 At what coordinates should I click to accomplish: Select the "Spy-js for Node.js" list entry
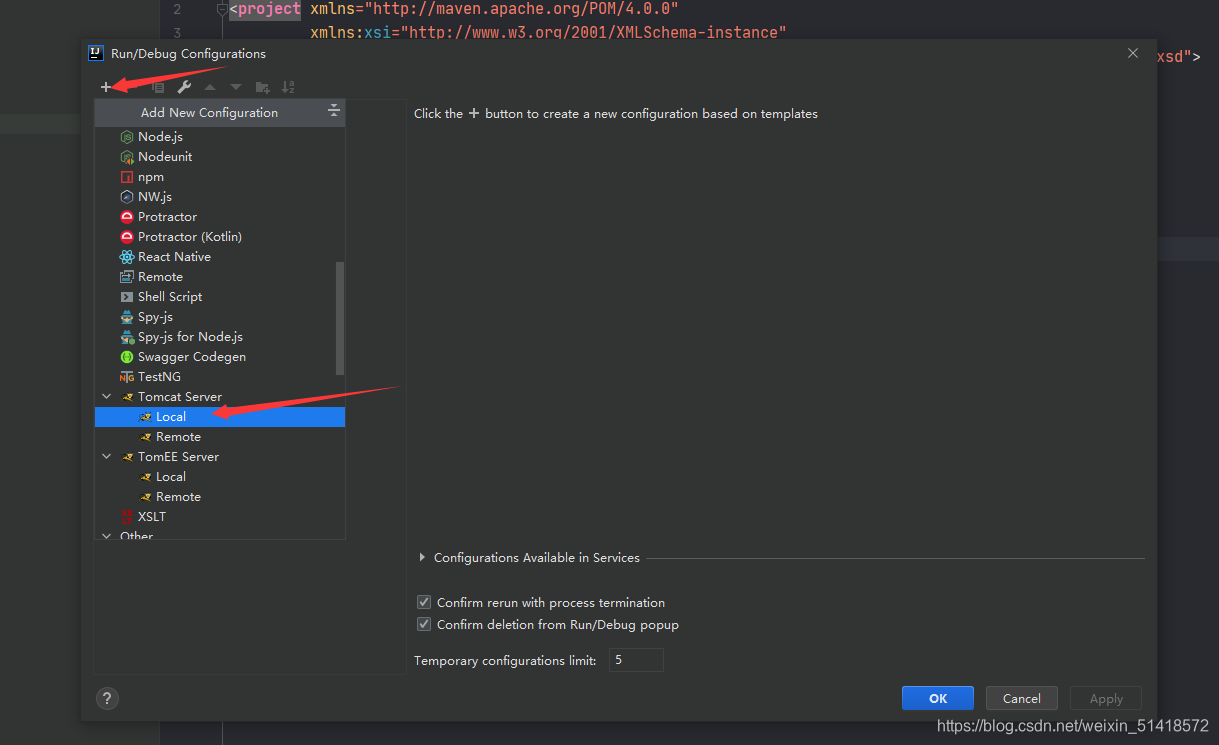pos(220,337)
